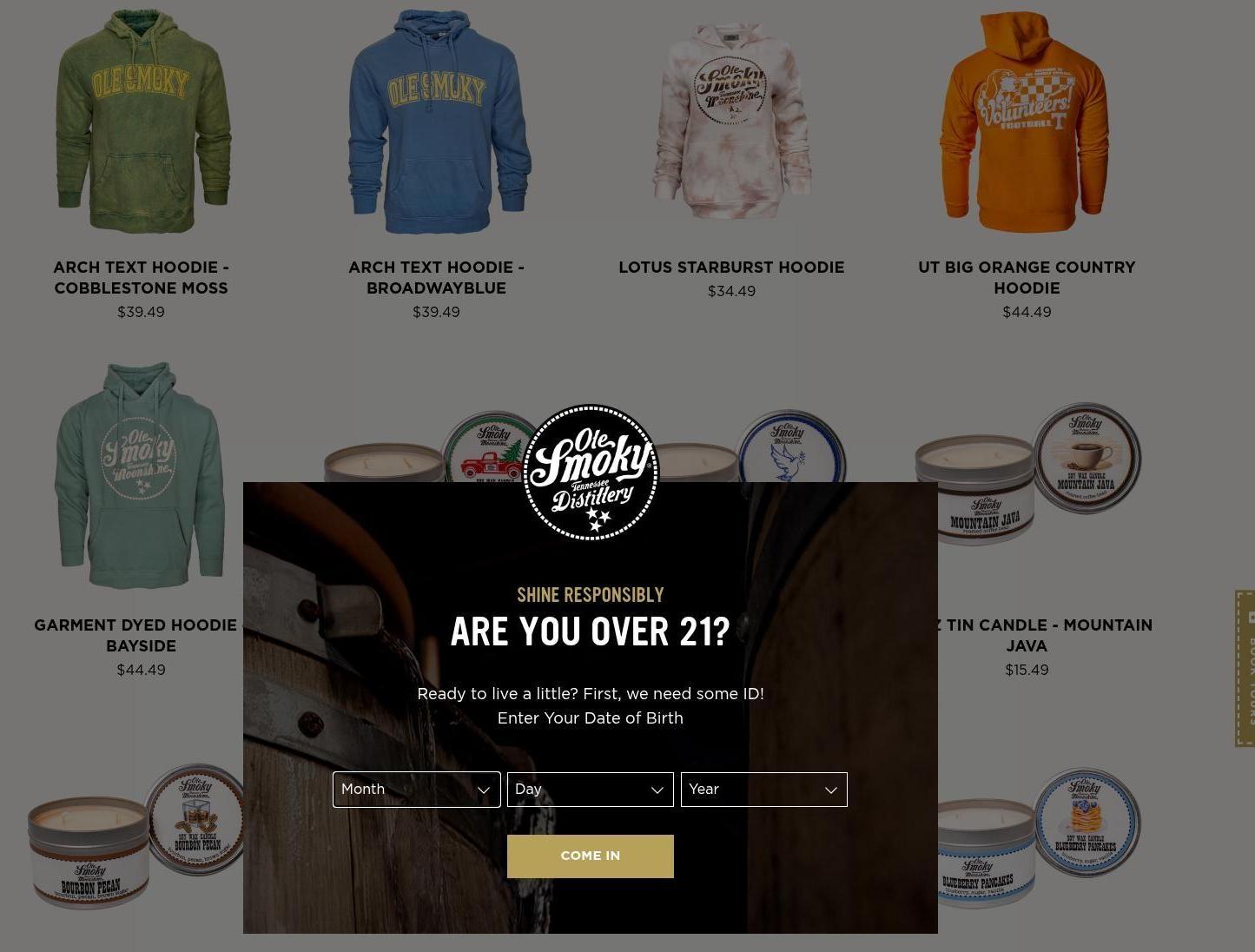This screenshot has height=952, width=1255.
Task: Click the Ole Smoky Distillery round logo
Action: [x=591, y=473]
